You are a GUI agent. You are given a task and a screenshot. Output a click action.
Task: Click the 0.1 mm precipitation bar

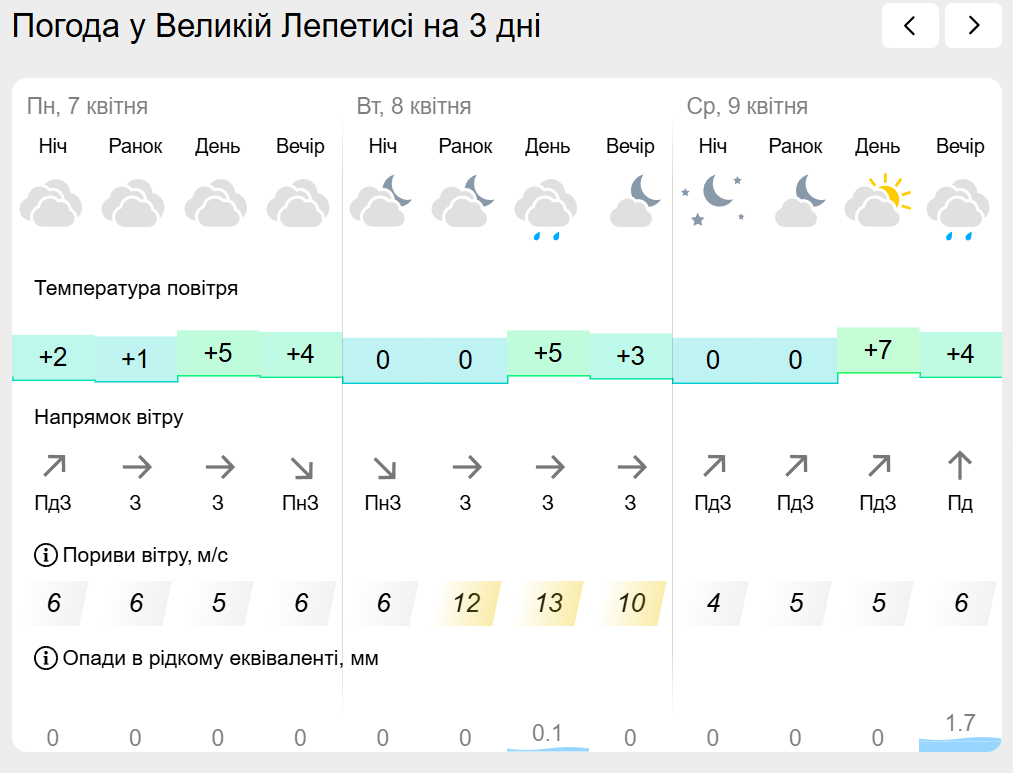548,749
